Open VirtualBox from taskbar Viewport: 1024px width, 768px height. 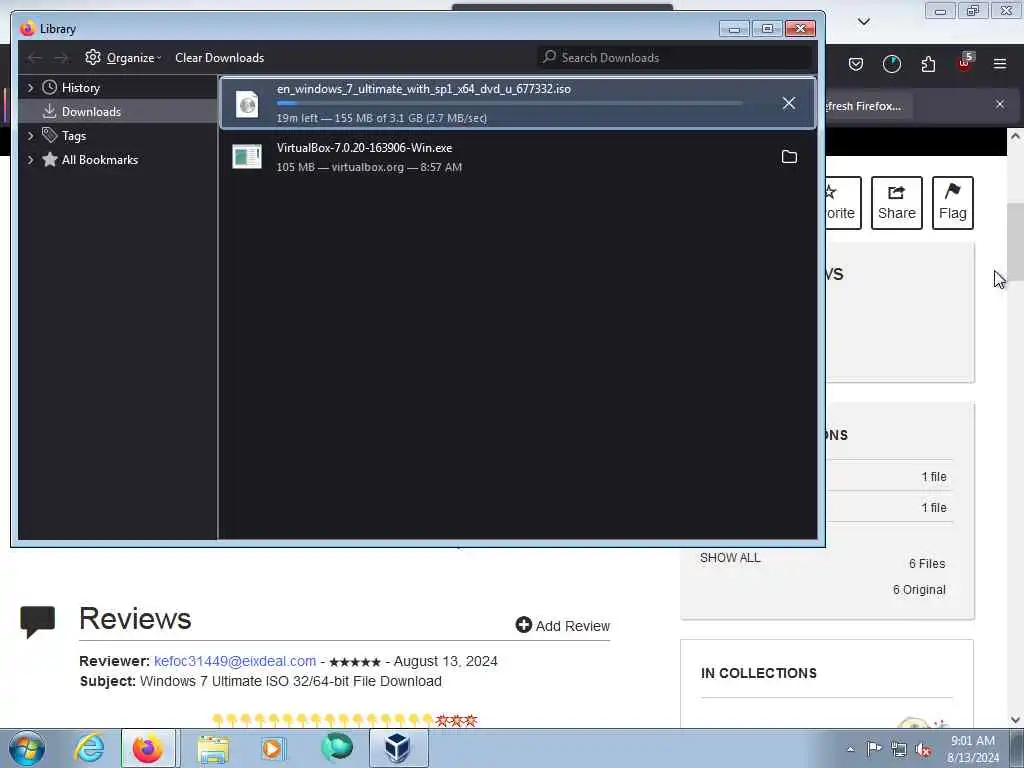pyautogui.click(x=398, y=748)
